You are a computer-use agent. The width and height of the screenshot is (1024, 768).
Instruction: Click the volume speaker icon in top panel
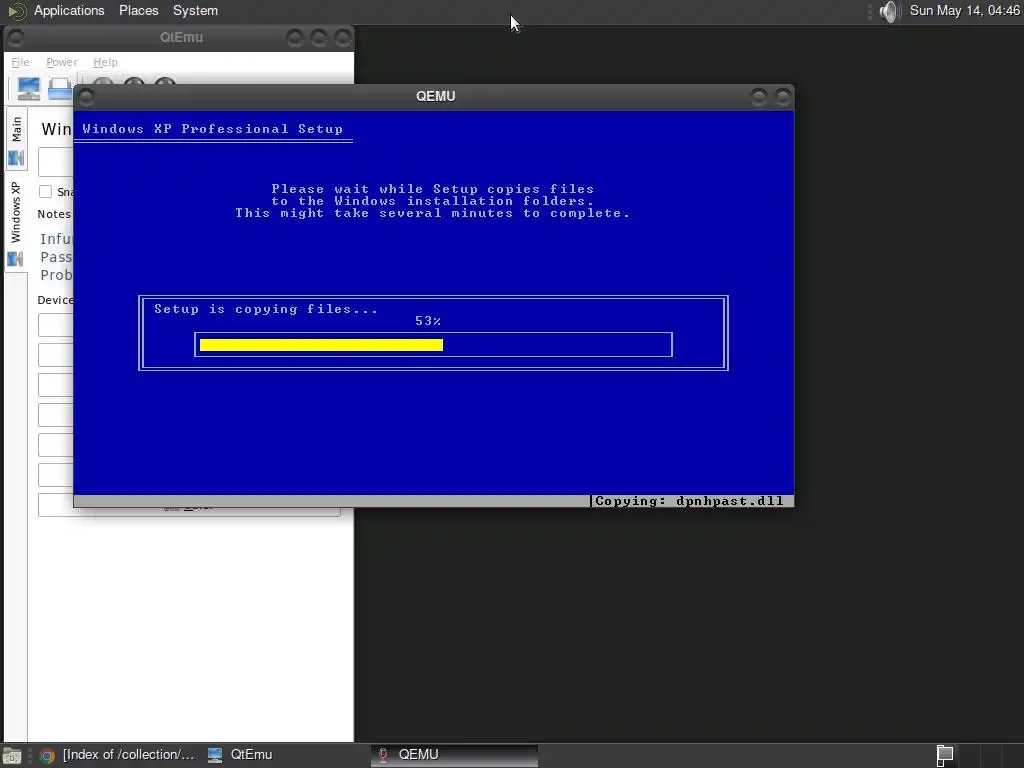point(889,11)
